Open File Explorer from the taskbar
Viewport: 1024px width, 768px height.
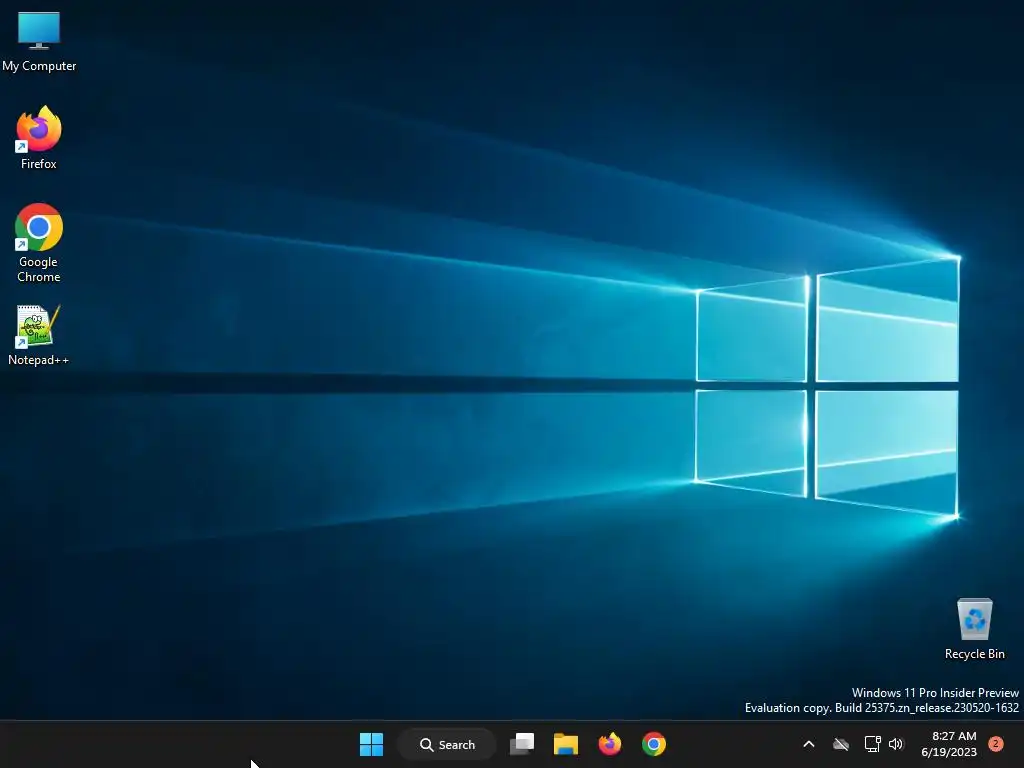click(566, 744)
